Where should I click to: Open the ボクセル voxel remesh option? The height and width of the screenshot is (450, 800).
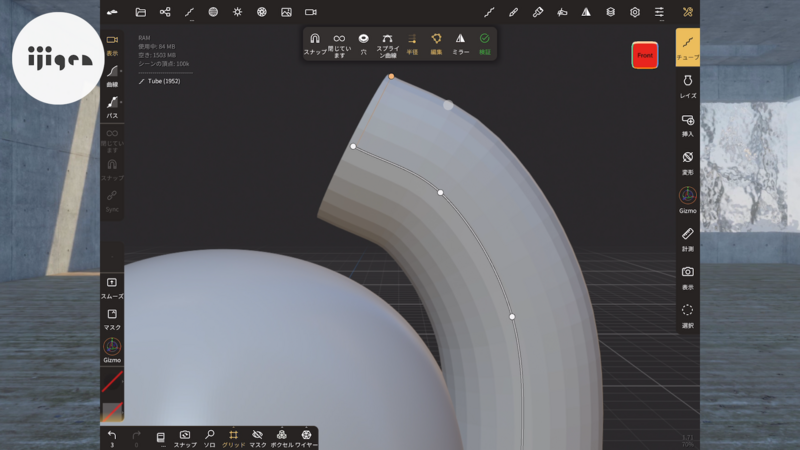point(282,438)
